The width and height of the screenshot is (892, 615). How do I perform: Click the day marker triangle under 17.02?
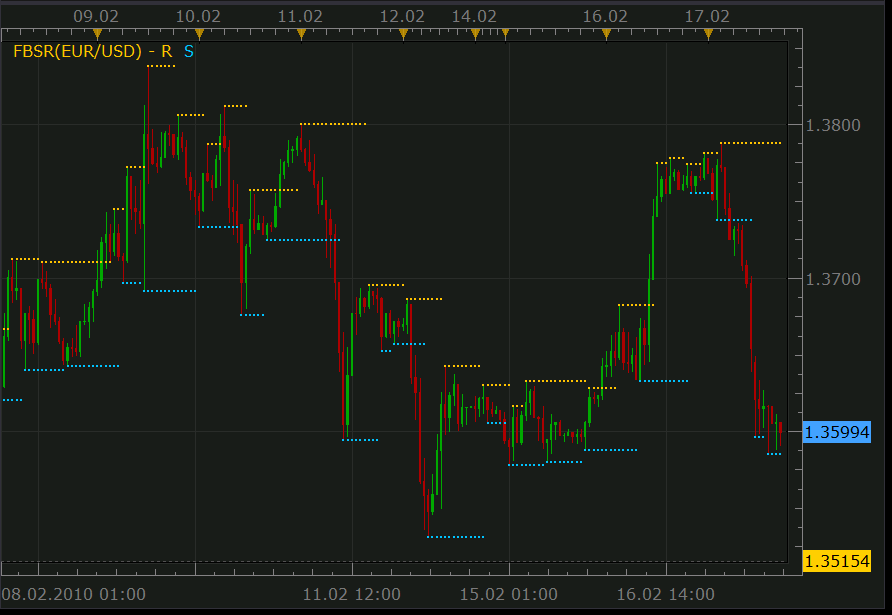708,34
